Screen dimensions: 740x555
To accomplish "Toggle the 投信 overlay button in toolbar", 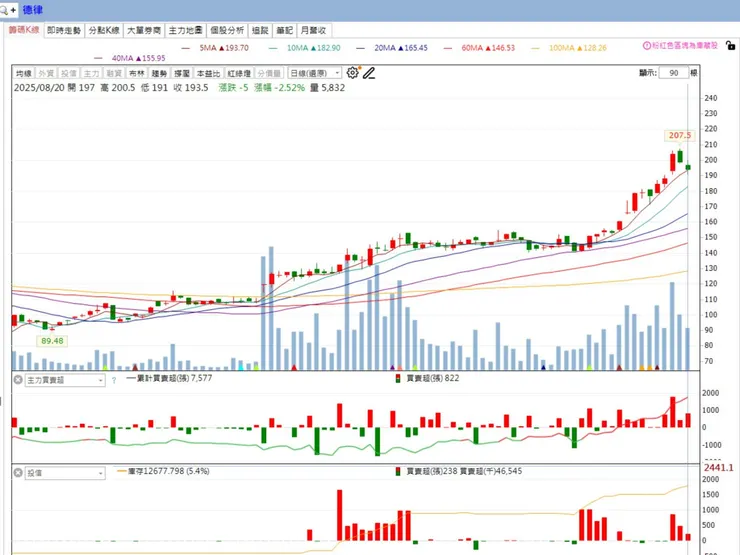I will [69, 73].
